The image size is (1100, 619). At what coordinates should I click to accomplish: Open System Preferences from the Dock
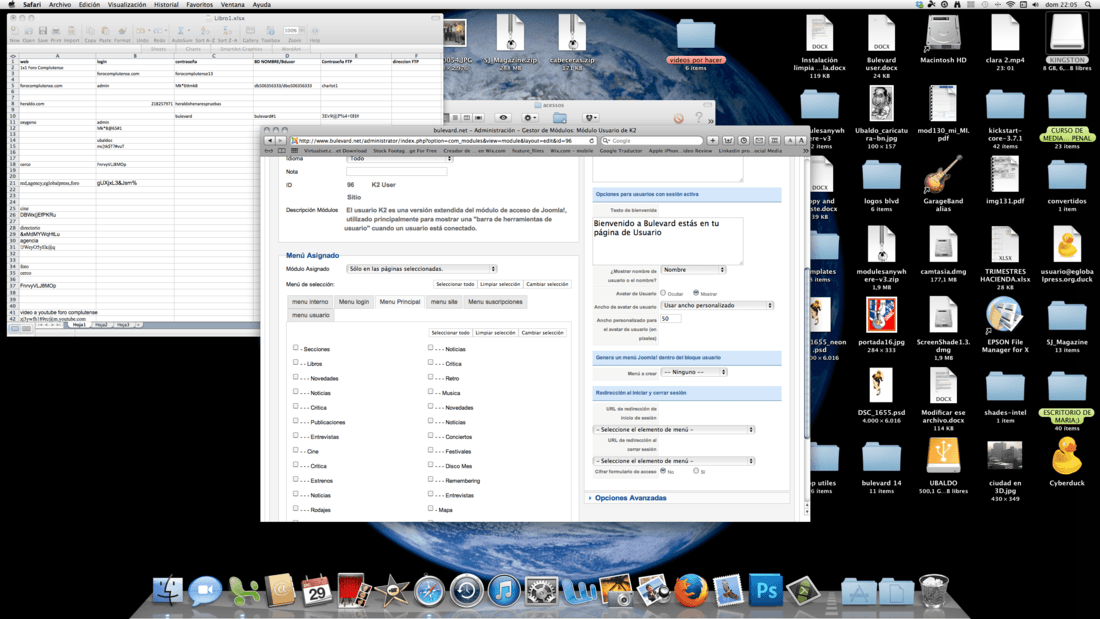point(542,591)
